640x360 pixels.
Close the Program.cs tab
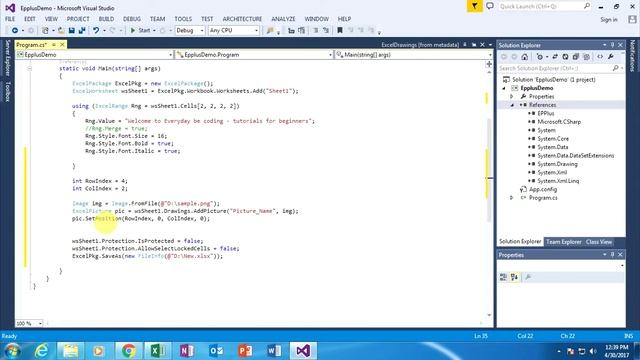tap(62, 44)
